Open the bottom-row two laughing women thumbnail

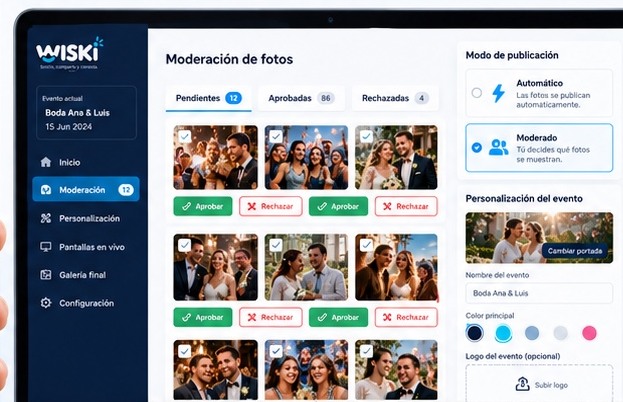306,370
